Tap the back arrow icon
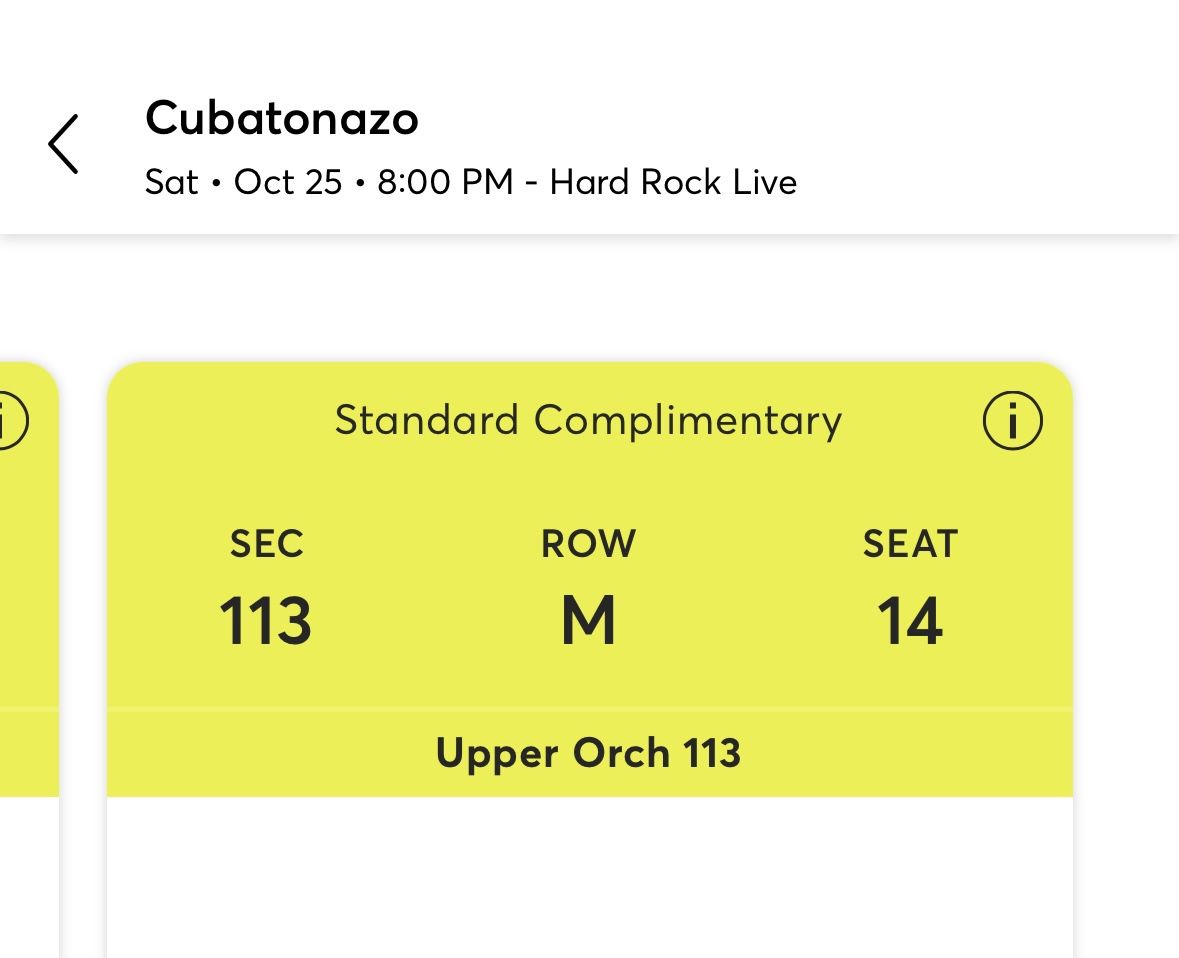The image size is (1179, 958). click(x=63, y=144)
